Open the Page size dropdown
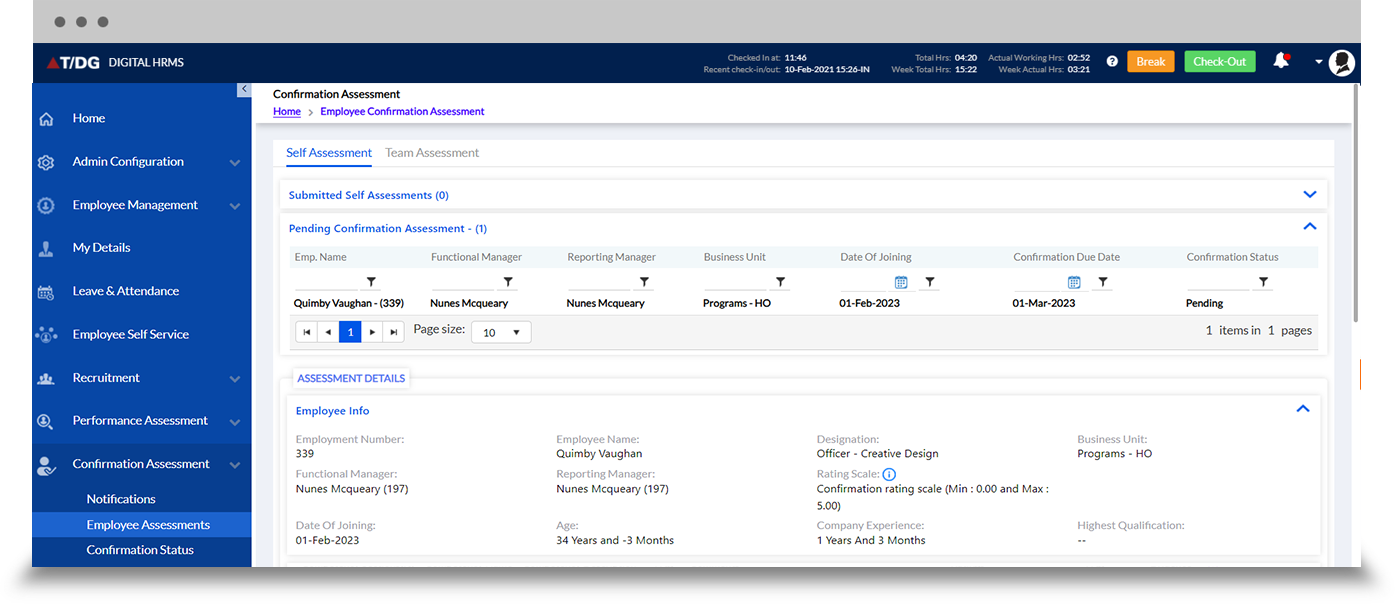The height and width of the screenshot is (604, 1395). tap(501, 332)
